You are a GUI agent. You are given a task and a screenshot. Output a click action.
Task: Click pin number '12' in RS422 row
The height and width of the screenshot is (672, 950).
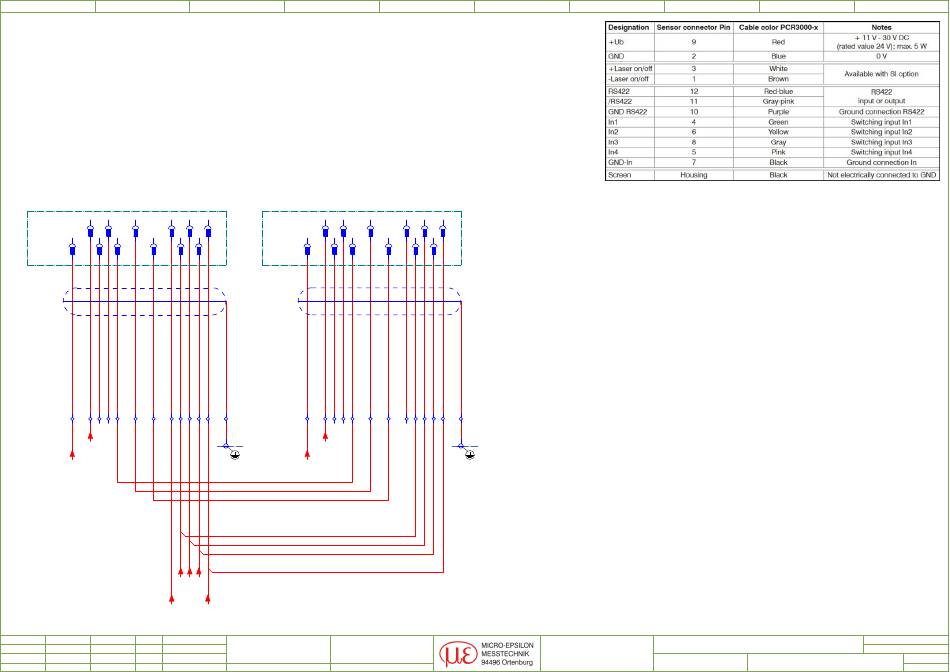[x=693, y=91]
